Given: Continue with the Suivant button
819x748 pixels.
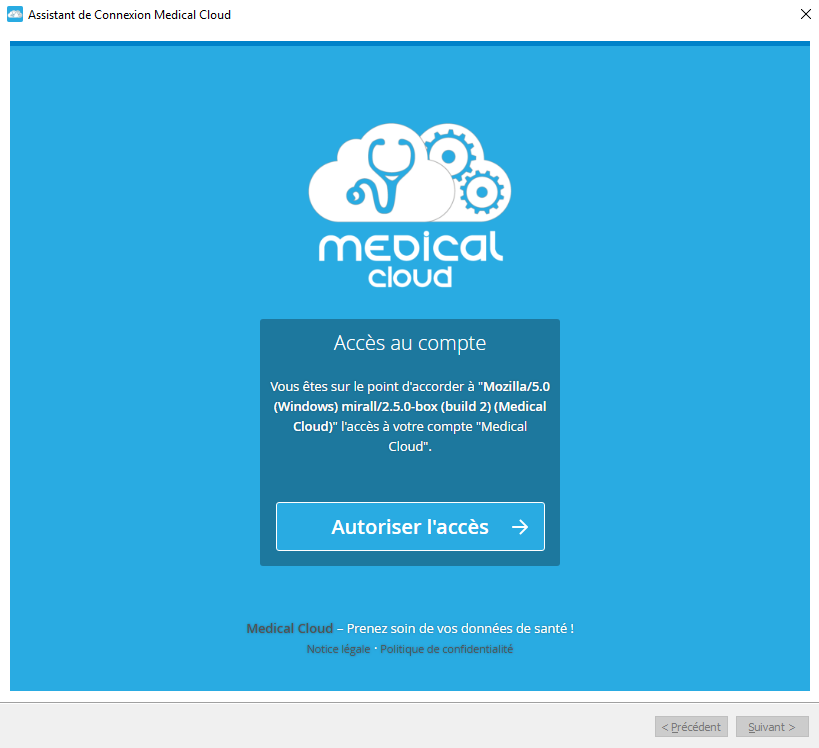Looking at the screenshot, I should point(772,727).
